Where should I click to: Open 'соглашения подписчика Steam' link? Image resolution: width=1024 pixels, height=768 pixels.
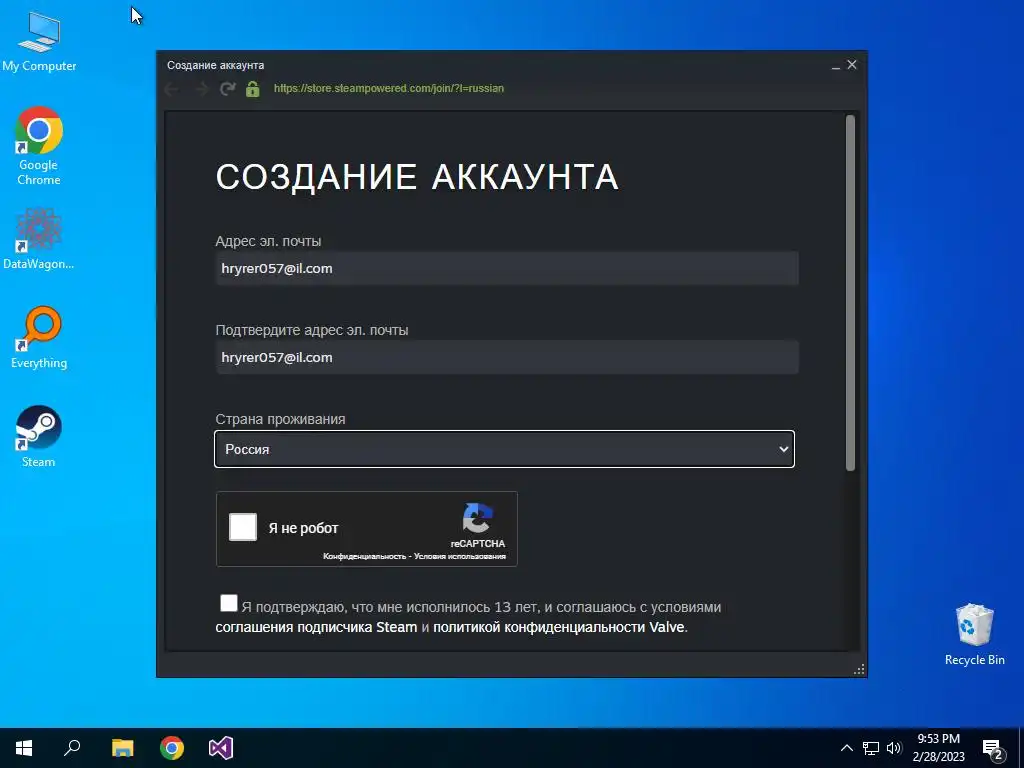click(x=316, y=627)
